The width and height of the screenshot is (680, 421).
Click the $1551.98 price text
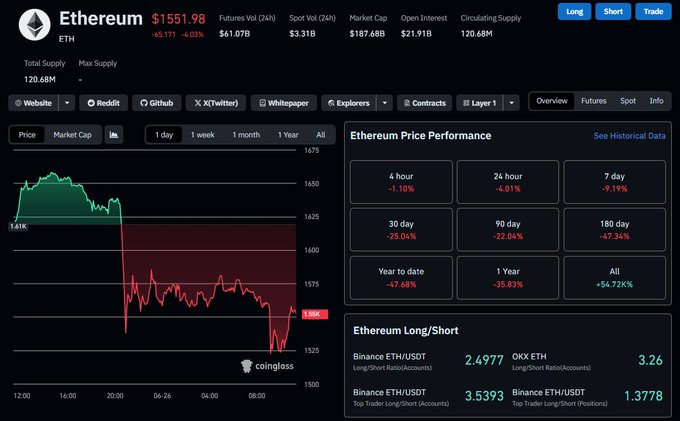178,19
